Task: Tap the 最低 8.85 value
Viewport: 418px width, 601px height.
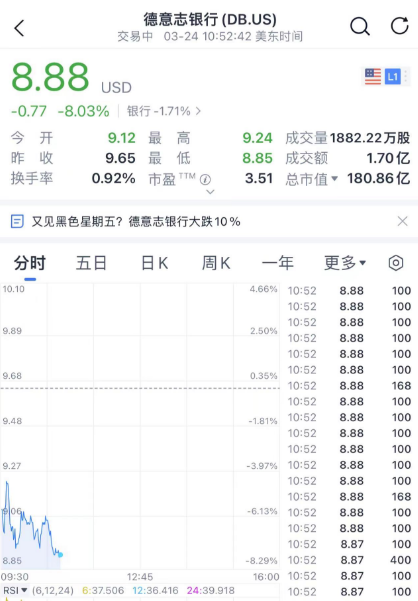Action: [257, 158]
